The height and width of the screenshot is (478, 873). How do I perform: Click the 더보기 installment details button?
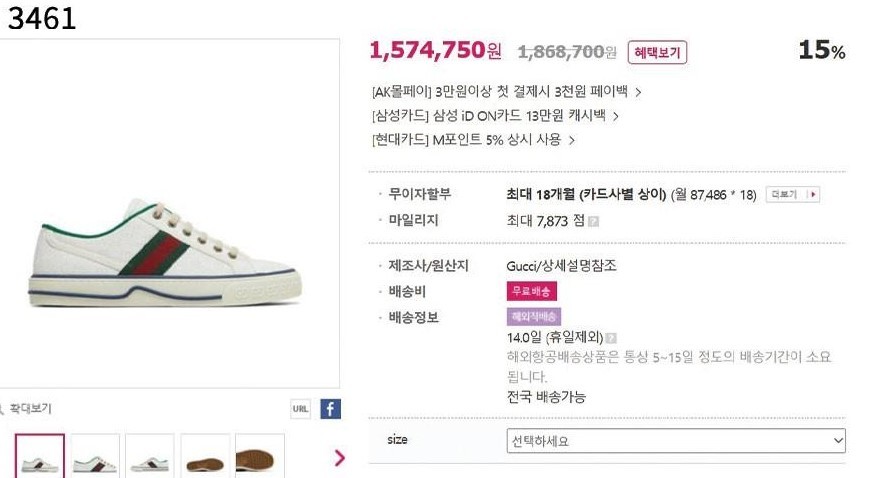[793, 194]
